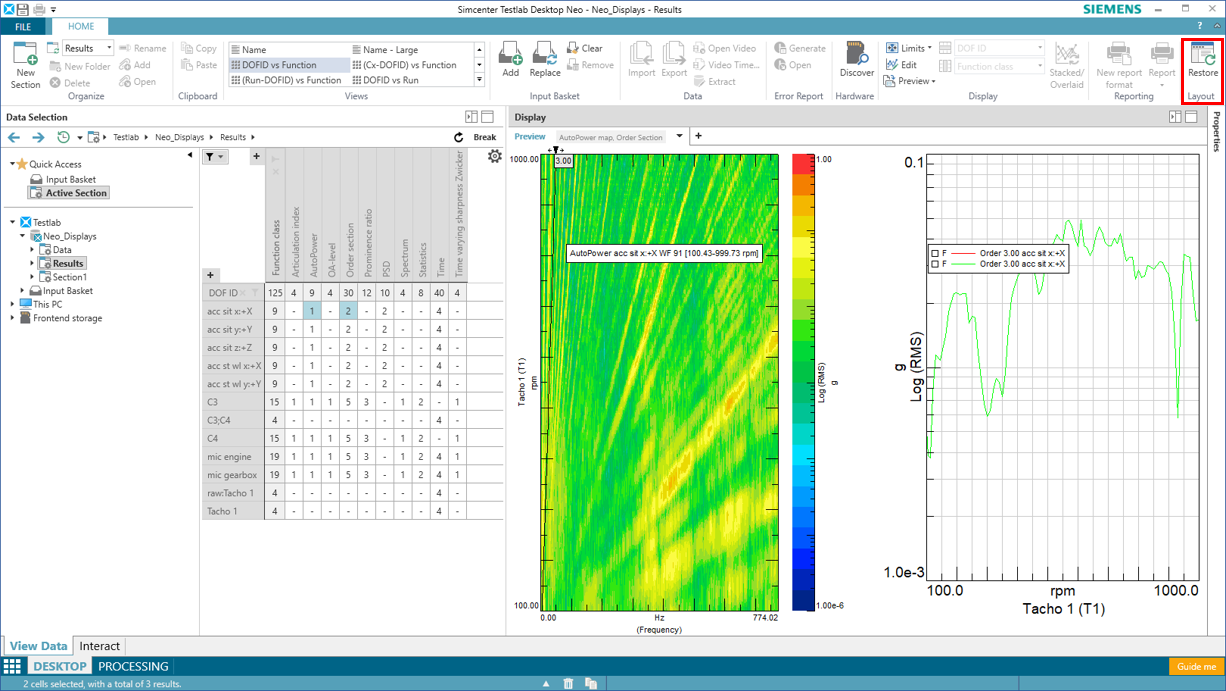Open the pivot table settings gear
The width and height of the screenshot is (1226, 691).
click(494, 156)
